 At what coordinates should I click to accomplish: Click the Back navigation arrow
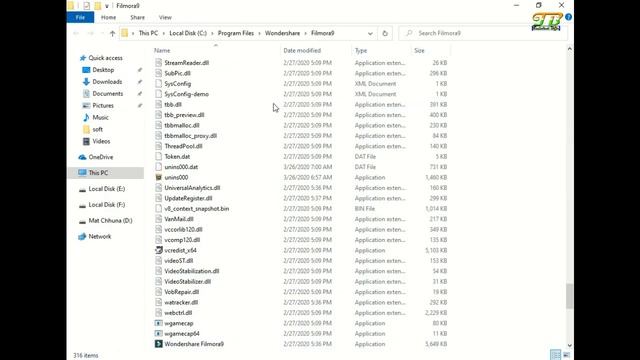[x=76, y=33]
